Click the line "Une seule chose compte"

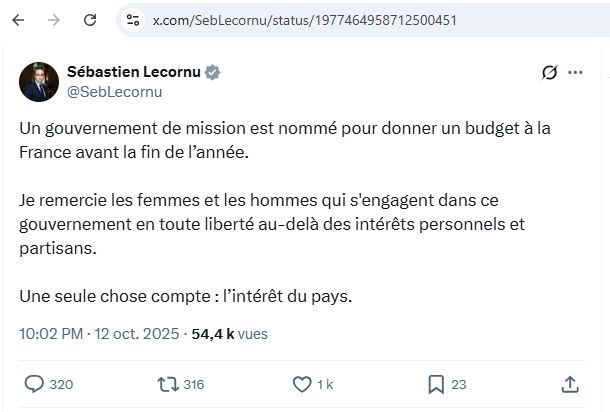click(187, 297)
